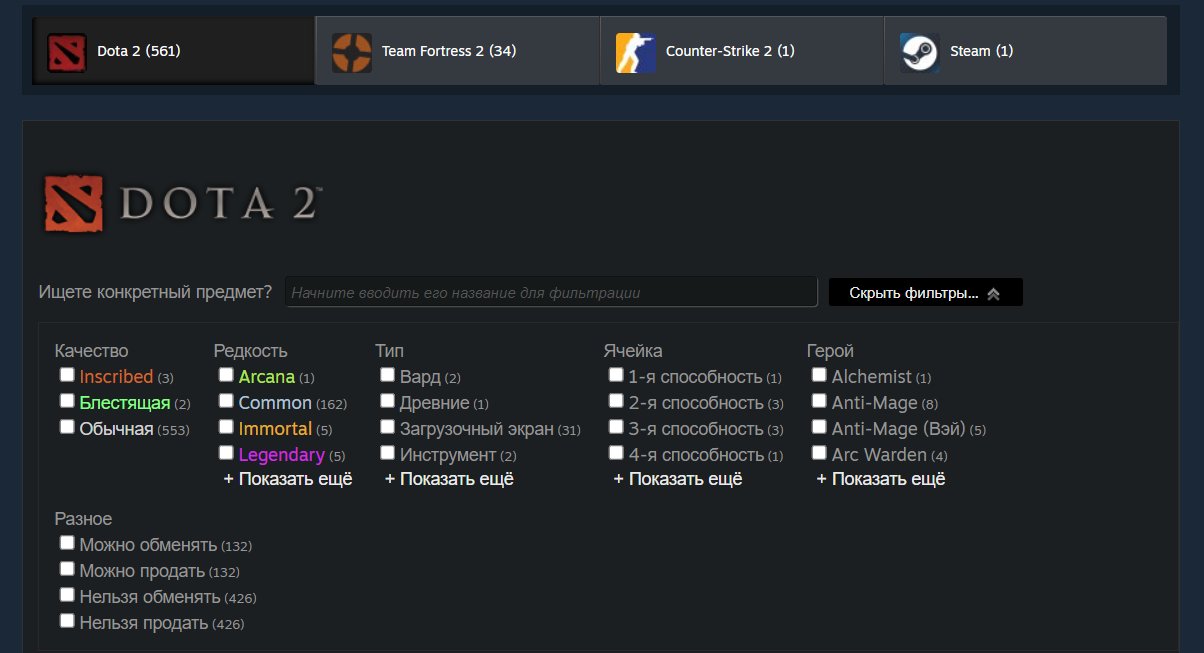Toggle the Immortal rarity checkbox
1204x653 pixels.
coord(226,427)
